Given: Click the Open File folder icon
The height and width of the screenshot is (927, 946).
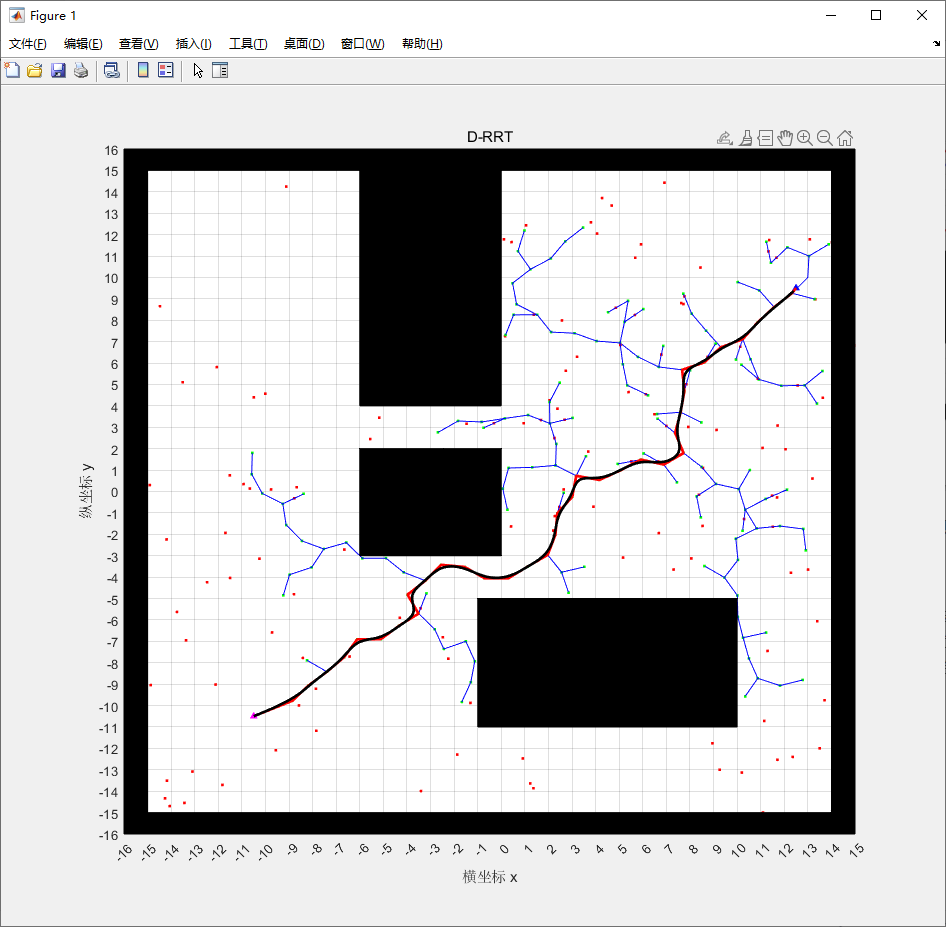Looking at the screenshot, I should [x=35, y=71].
